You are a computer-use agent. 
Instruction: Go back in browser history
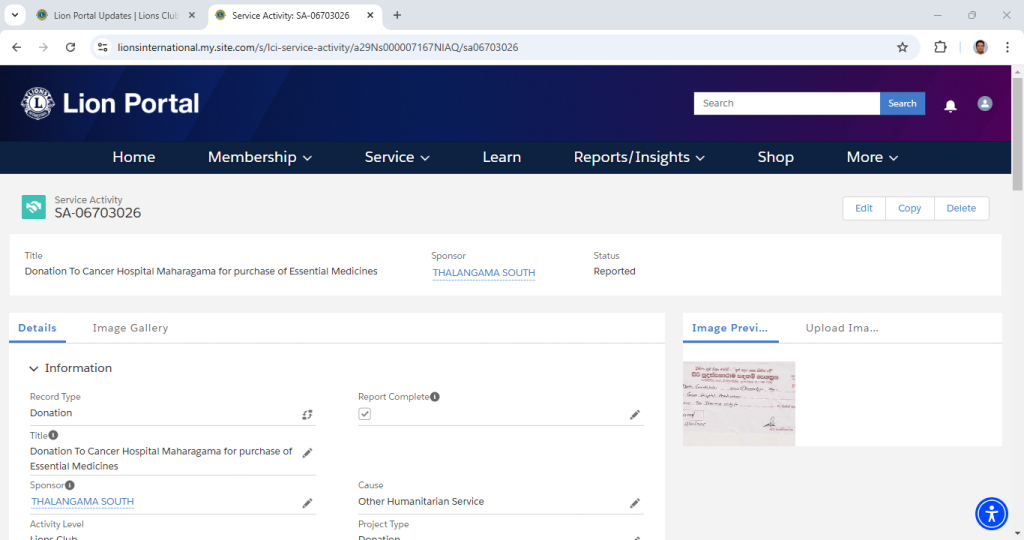17,47
